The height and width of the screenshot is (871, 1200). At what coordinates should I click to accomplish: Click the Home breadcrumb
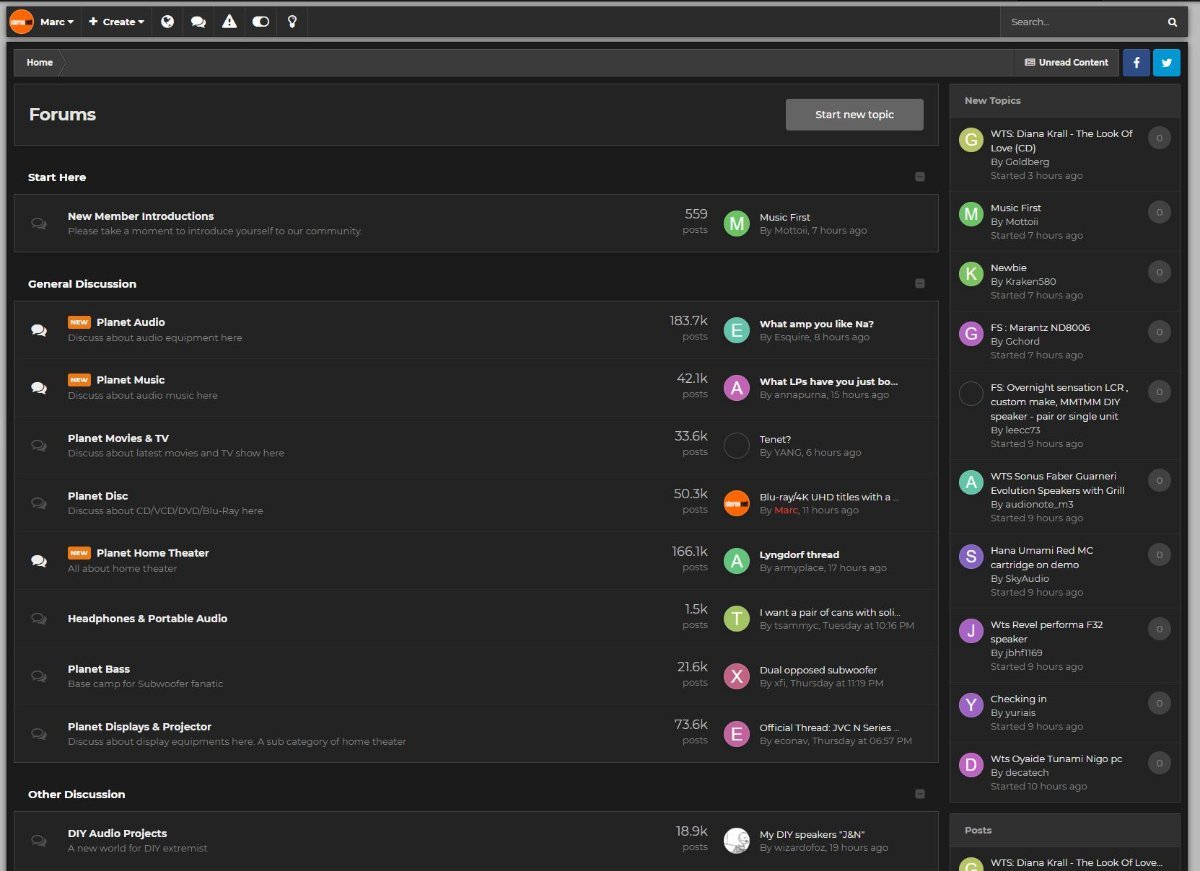coord(39,62)
